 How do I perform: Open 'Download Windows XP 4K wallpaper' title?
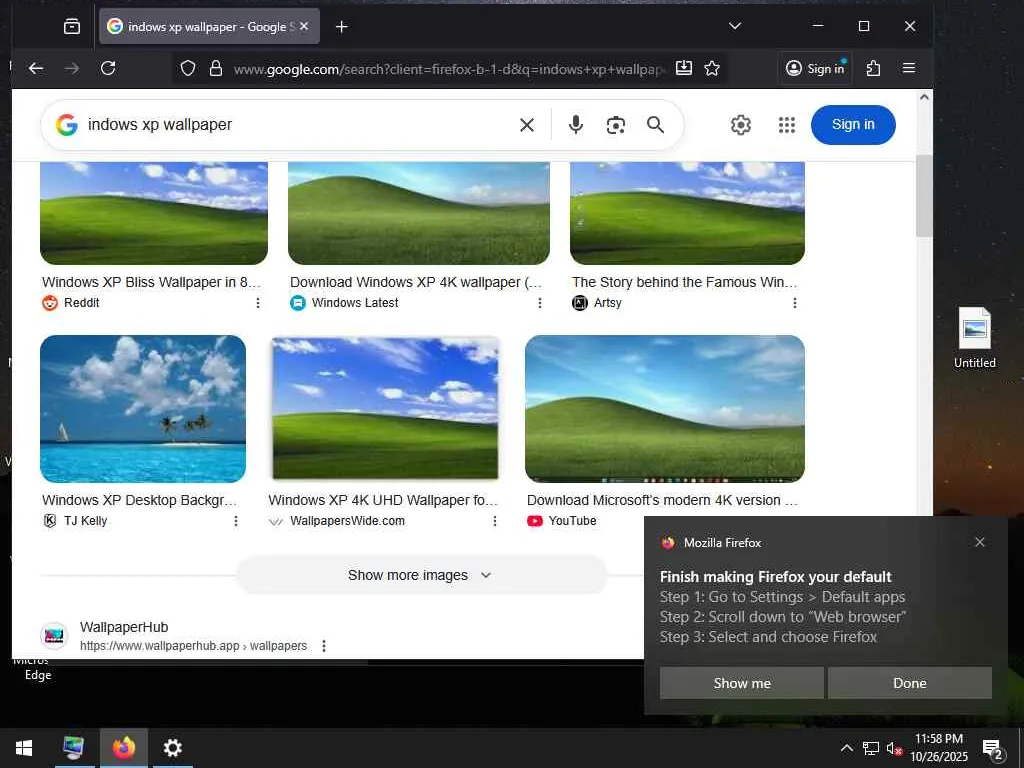click(416, 282)
